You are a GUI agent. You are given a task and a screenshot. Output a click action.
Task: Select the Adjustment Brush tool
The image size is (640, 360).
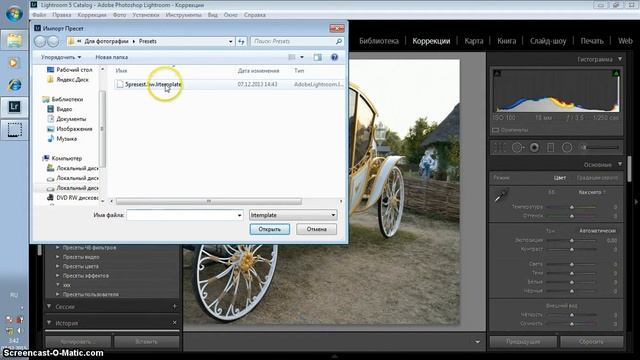pos(600,147)
